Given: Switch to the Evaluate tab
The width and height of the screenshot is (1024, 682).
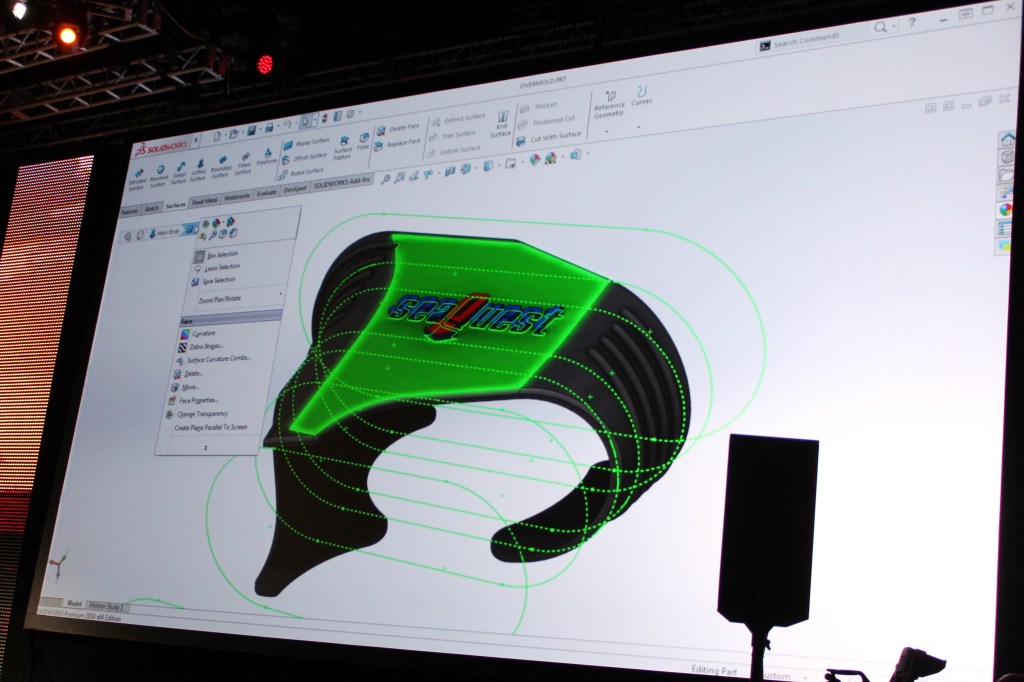Looking at the screenshot, I should 266,192.
